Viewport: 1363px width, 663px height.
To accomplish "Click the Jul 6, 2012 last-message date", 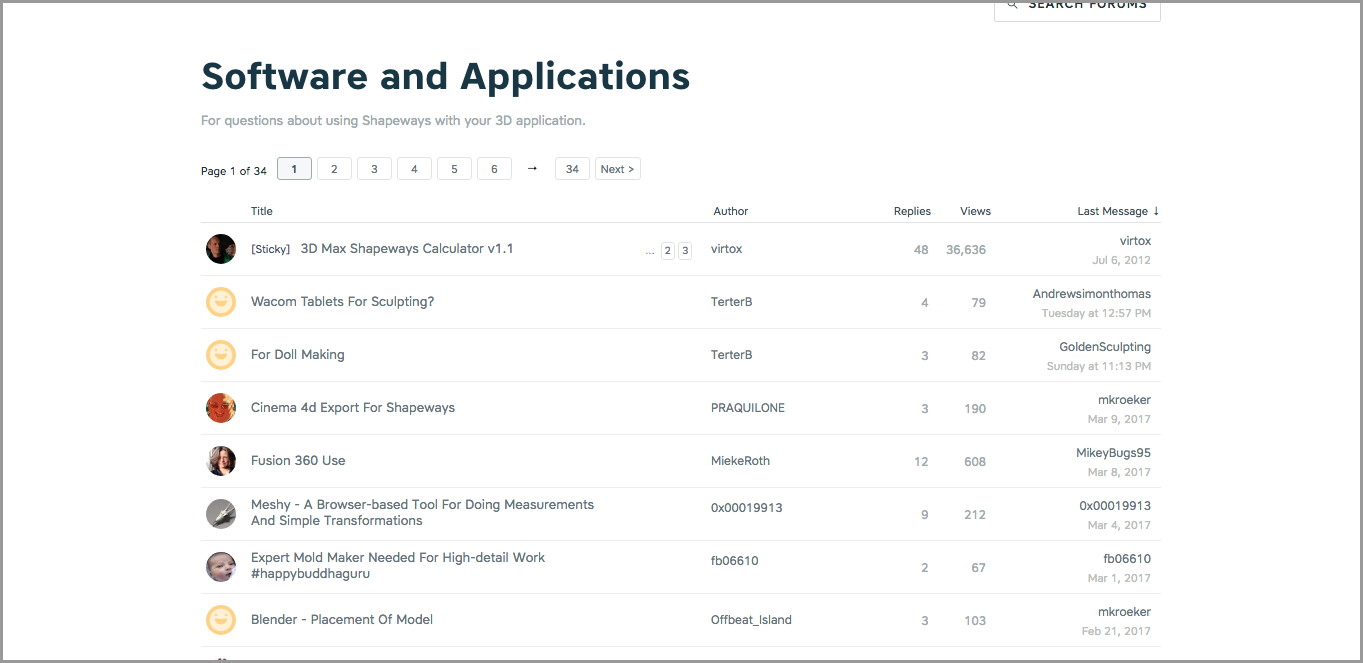I will [1121, 260].
